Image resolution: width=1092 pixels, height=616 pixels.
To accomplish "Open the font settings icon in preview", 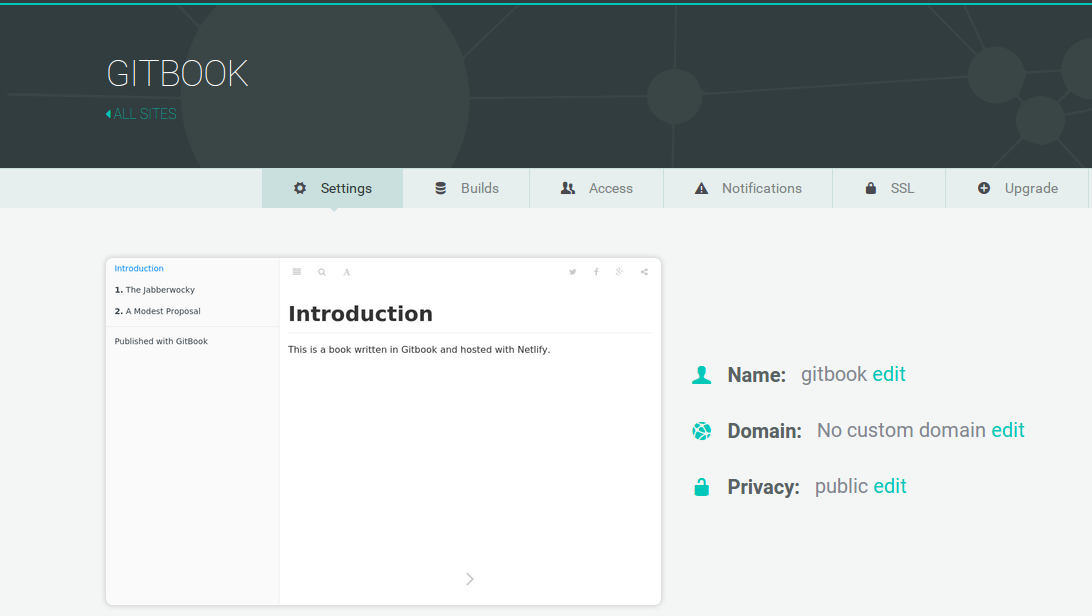I will (346, 272).
